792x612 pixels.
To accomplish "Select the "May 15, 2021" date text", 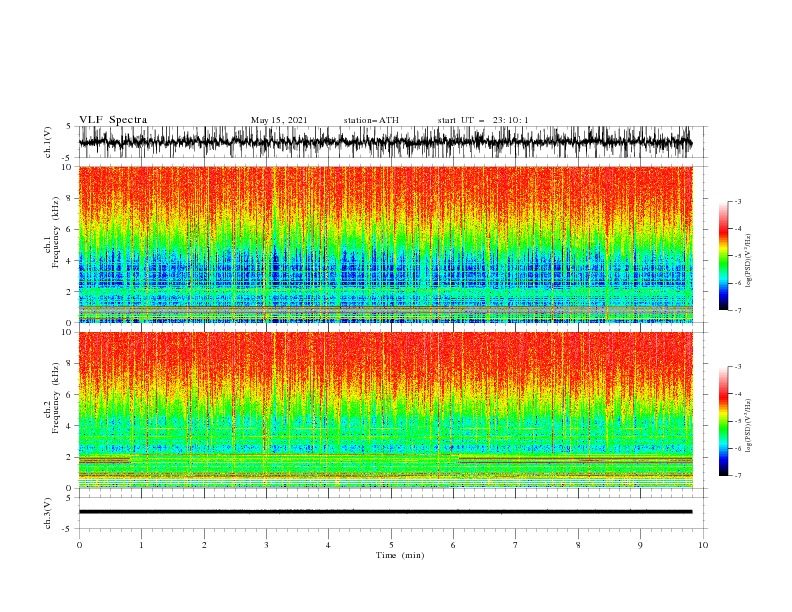I will pos(279,120).
